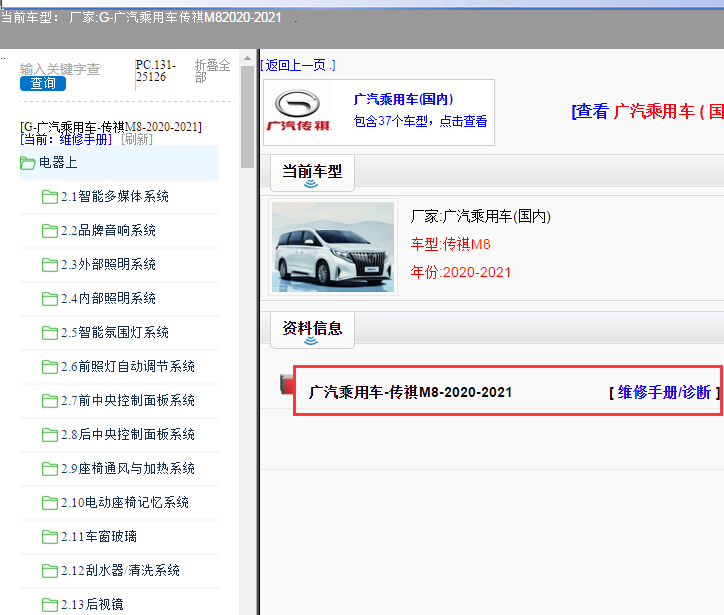This screenshot has height=615, width=724.
Task: Open the 2.11车窗玻璃 tree item
Action: (x=99, y=537)
